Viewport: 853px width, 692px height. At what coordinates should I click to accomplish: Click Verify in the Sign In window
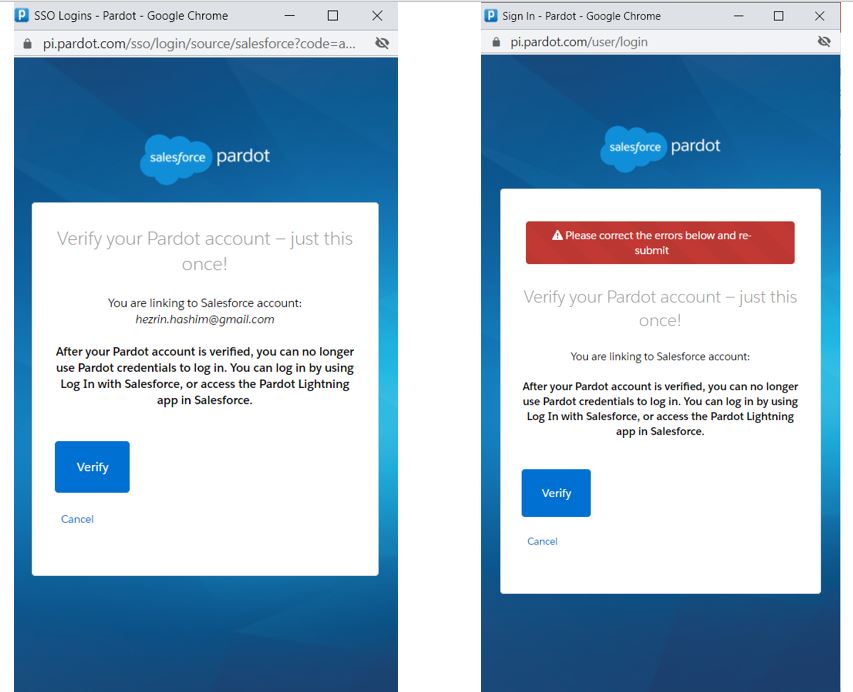pos(556,493)
